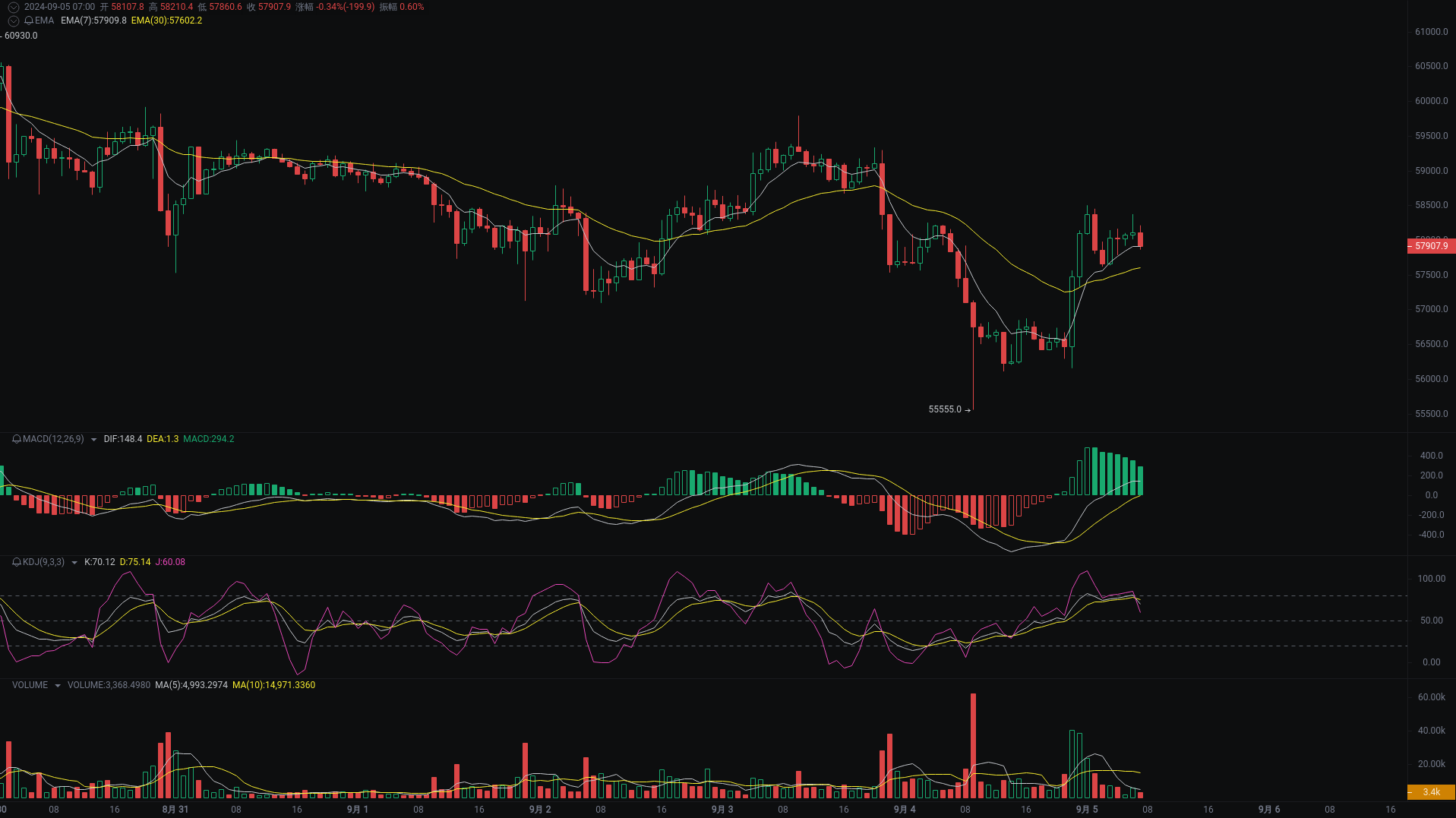Click the 9月 4 date label
Viewport: 1456px width, 818px height.
click(905, 810)
